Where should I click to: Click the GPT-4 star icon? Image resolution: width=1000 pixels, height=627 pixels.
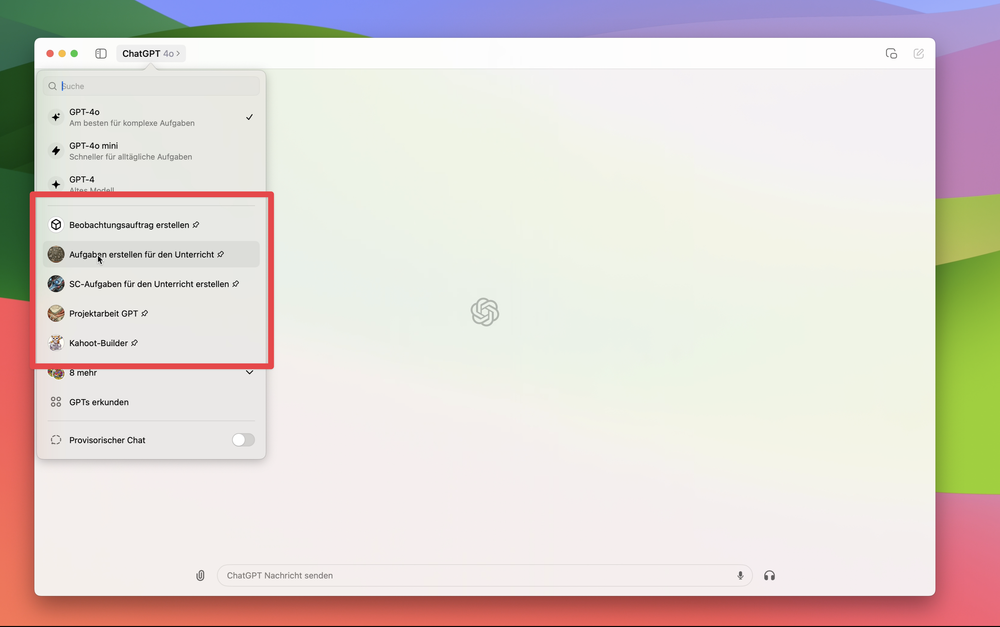point(56,184)
